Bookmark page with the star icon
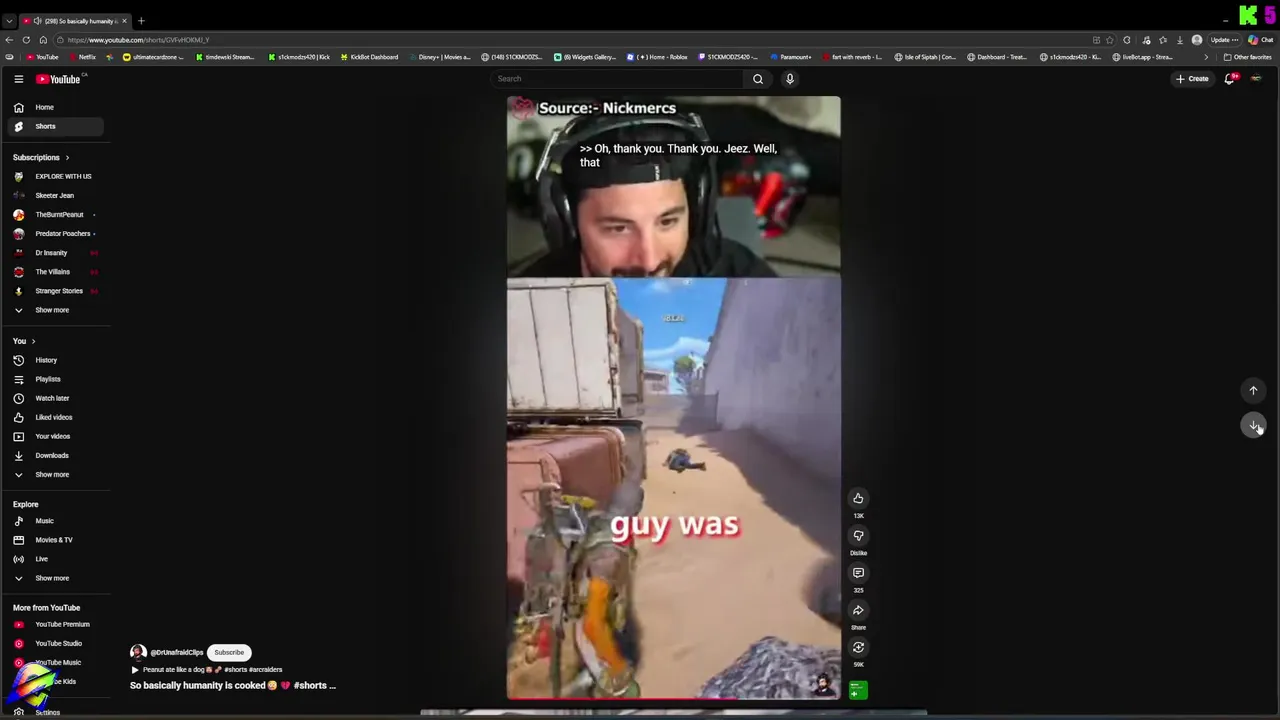The width and height of the screenshot is (1280, 720). [x=1109, y=40]
